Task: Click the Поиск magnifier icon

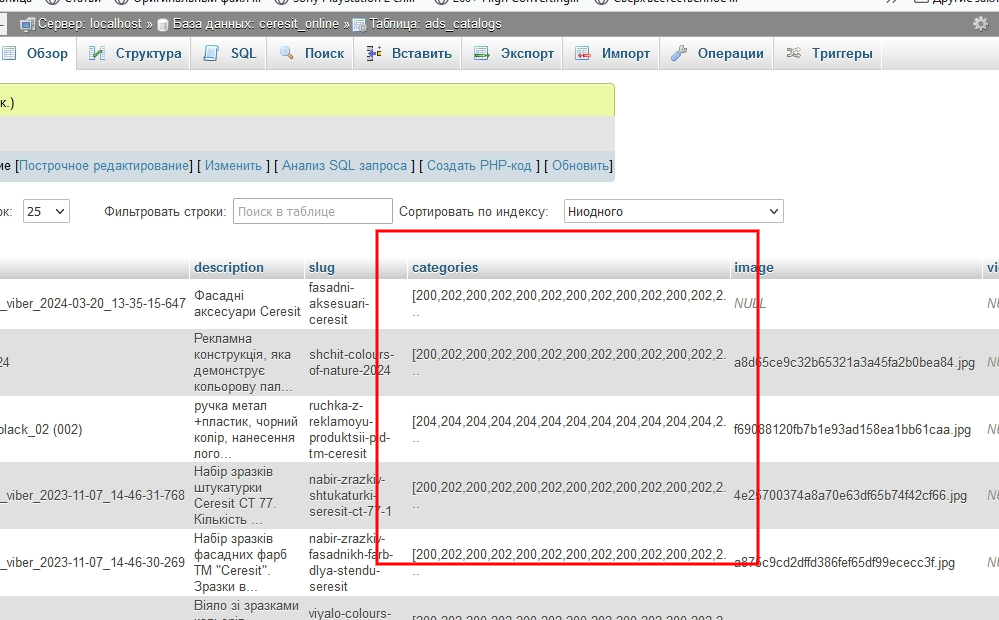Action: [x=287, y=53]
